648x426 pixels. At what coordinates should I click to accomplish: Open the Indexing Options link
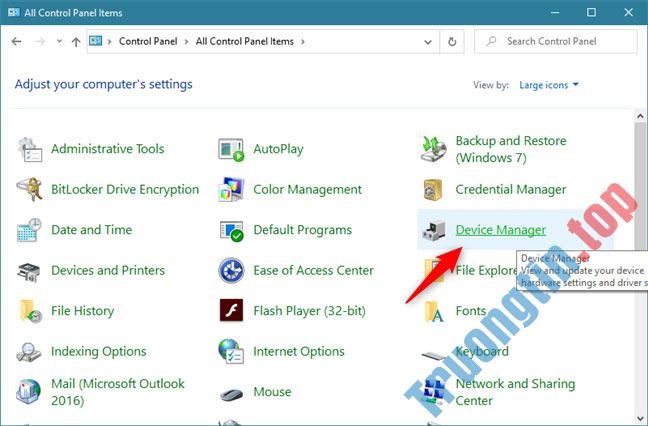(98, 351)
